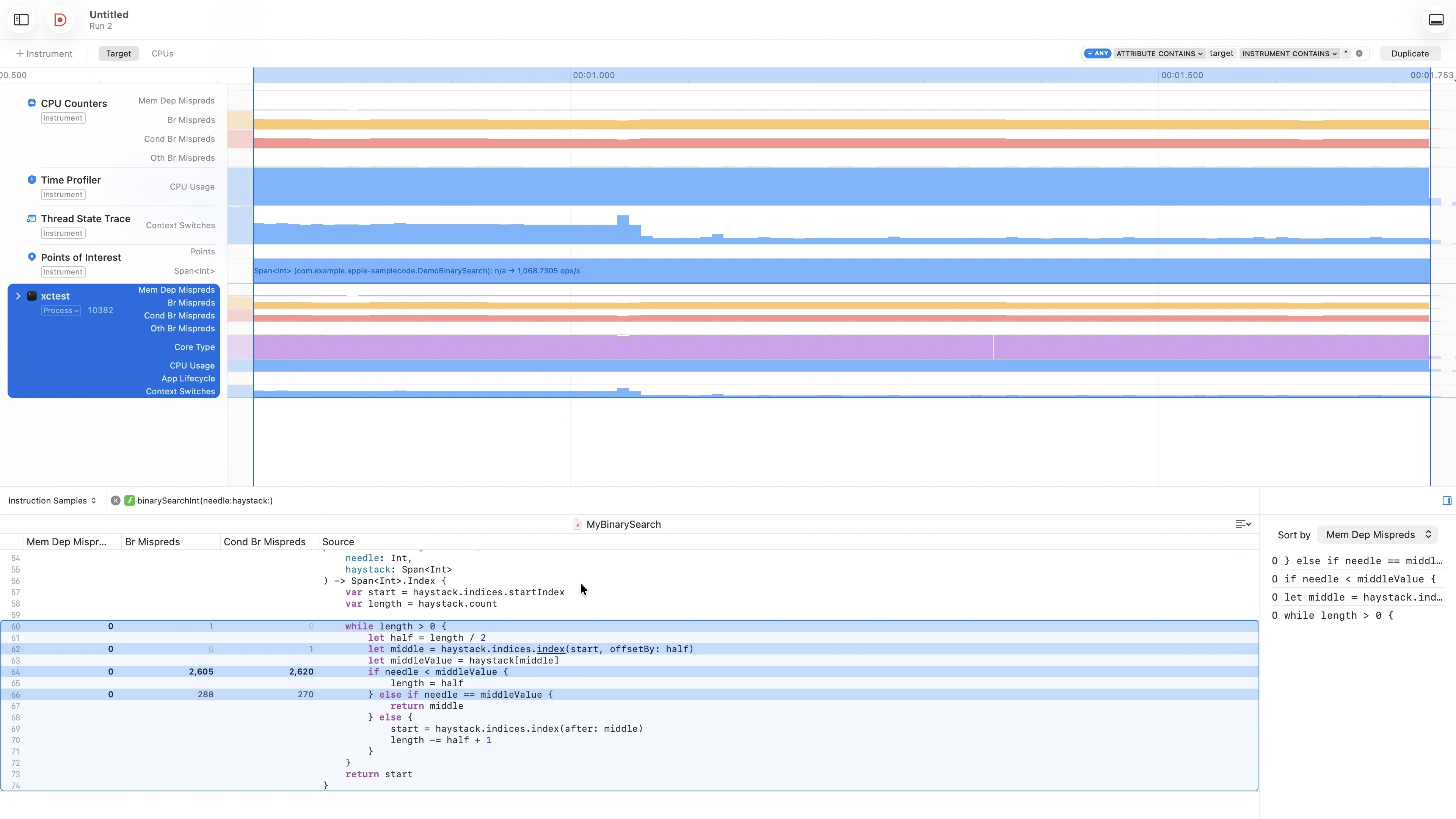Switch to the CPUs tab

click(x=162, y=54)
